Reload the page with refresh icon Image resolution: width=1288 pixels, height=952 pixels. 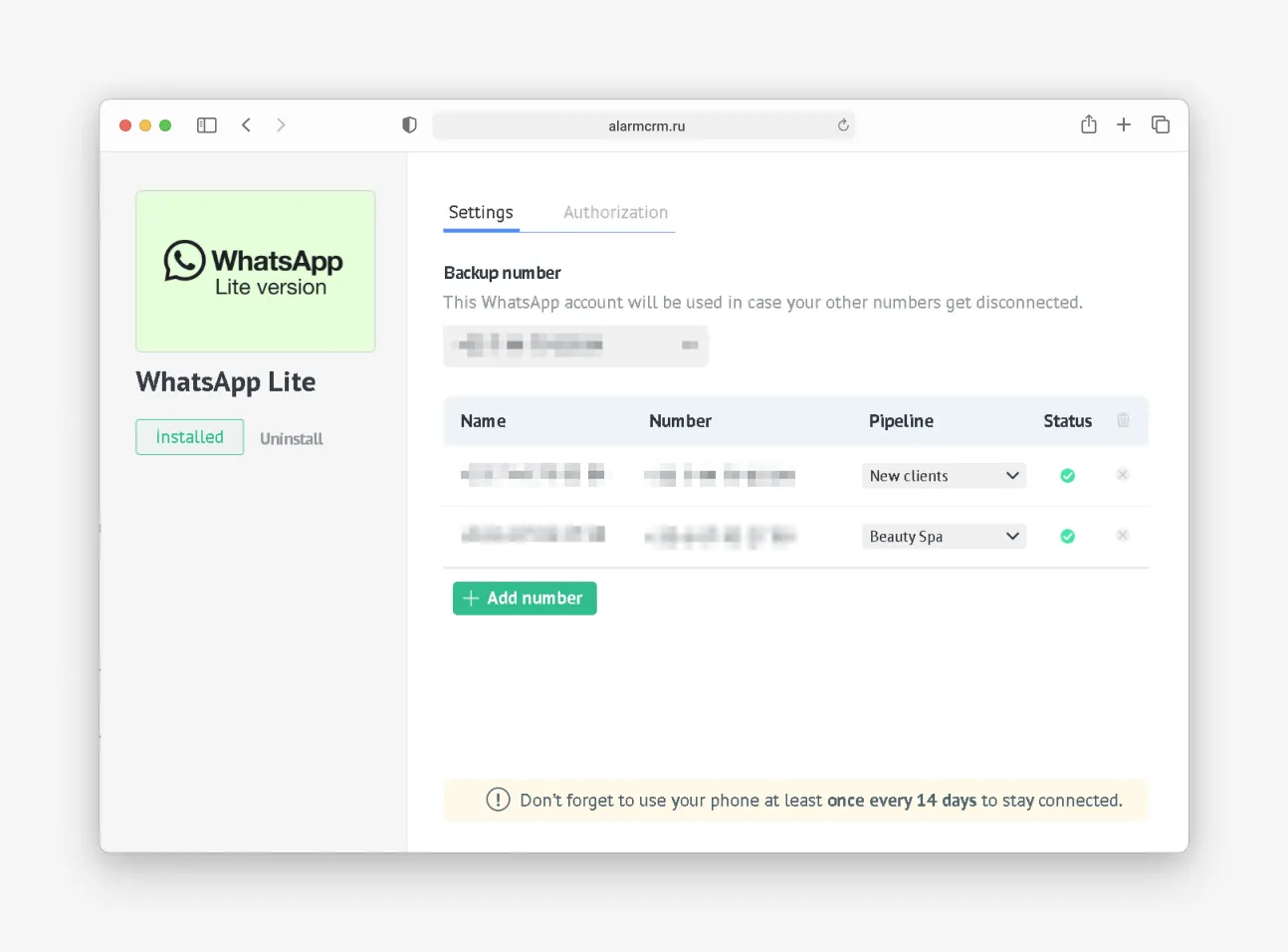click(843, 125)
